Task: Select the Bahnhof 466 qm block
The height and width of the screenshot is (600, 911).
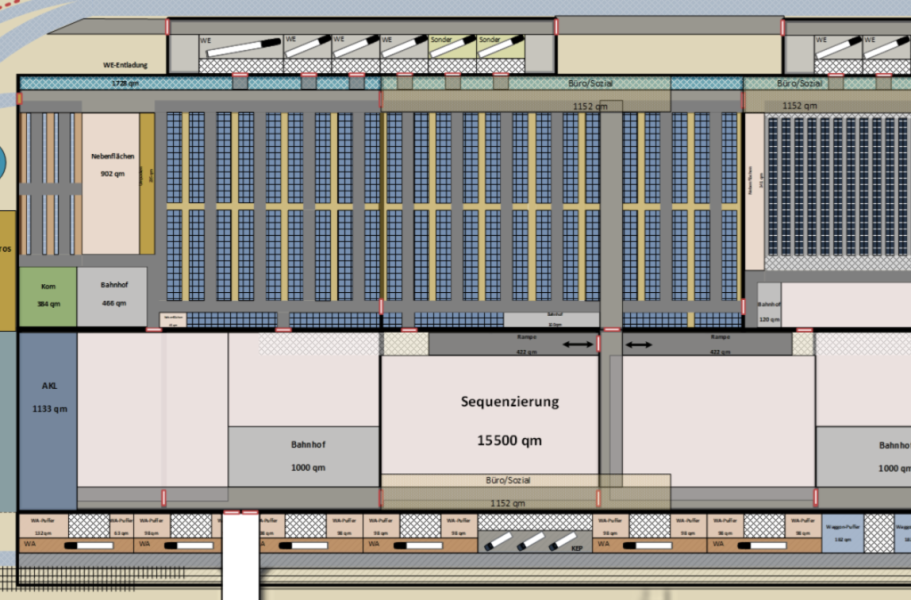Action: tap(112, 296)
